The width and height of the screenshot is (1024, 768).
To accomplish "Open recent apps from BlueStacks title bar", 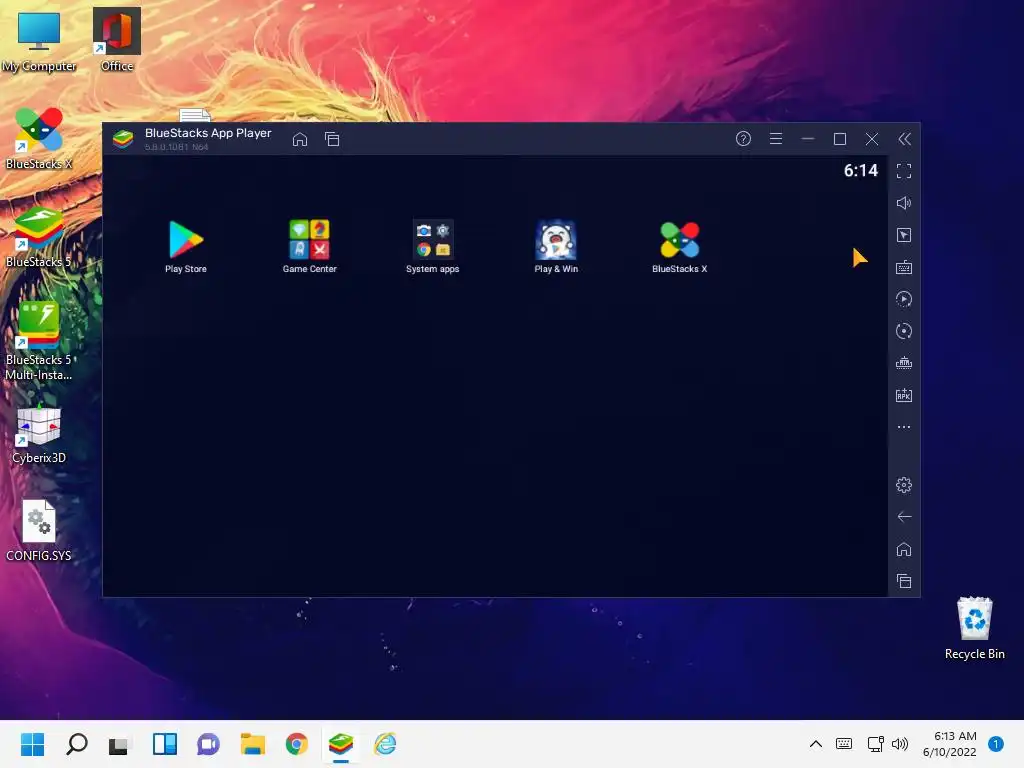I will tap(332, 139).
